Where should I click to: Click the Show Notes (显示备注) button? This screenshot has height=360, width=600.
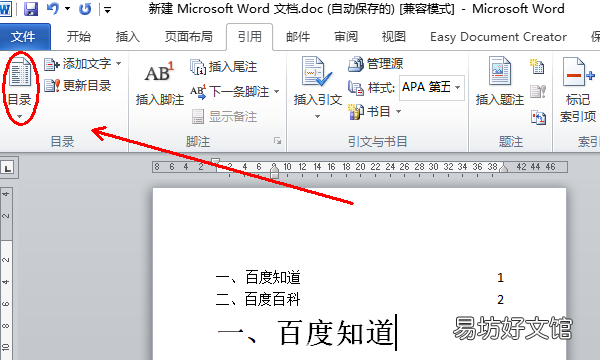[224, 117]
